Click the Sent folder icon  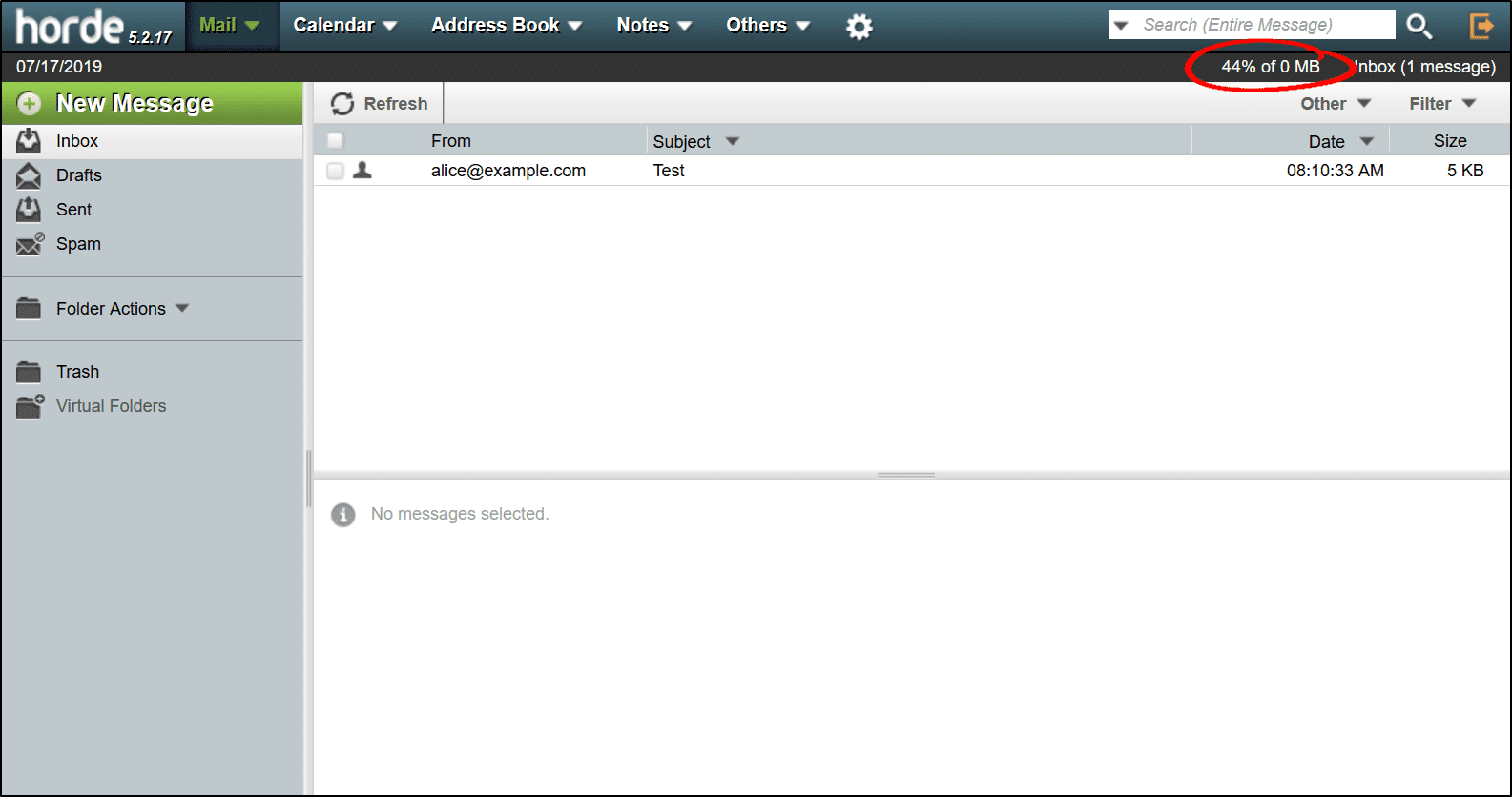tap(29, 210)
